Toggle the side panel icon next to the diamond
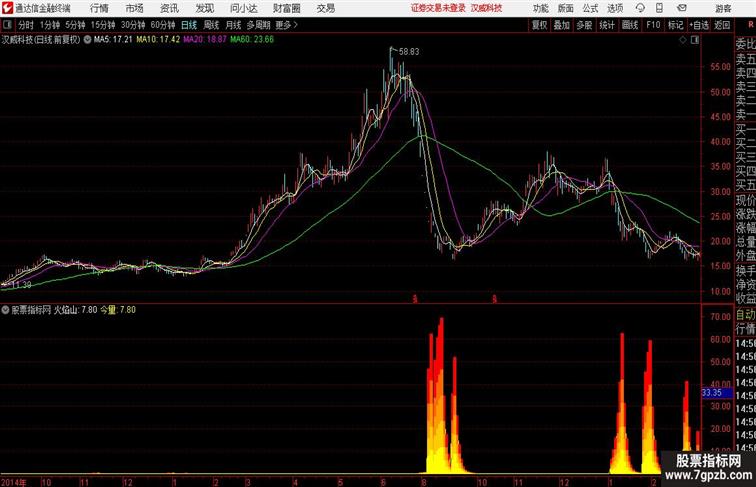 [x=695, y=40]
